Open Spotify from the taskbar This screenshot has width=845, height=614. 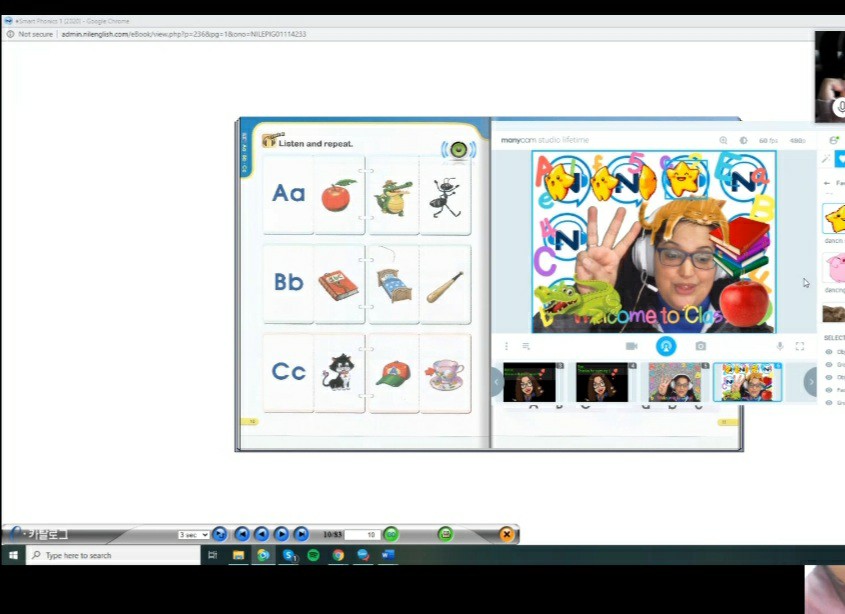pos(313,555)
